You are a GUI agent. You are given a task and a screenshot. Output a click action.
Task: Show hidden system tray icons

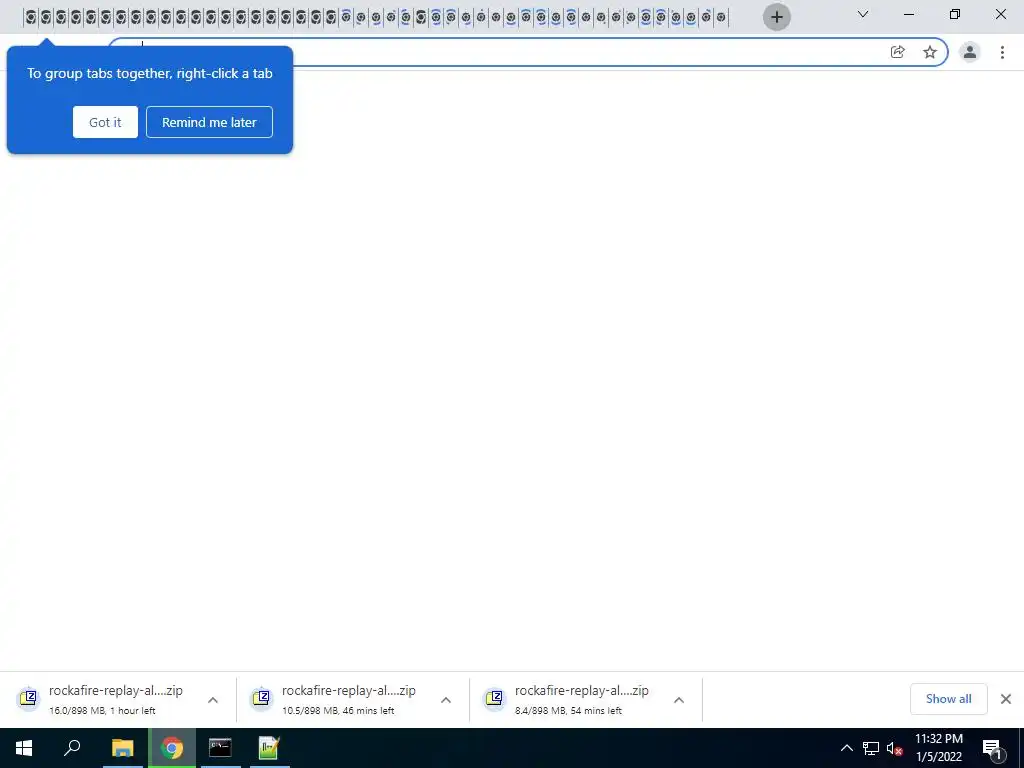point(846,748)
